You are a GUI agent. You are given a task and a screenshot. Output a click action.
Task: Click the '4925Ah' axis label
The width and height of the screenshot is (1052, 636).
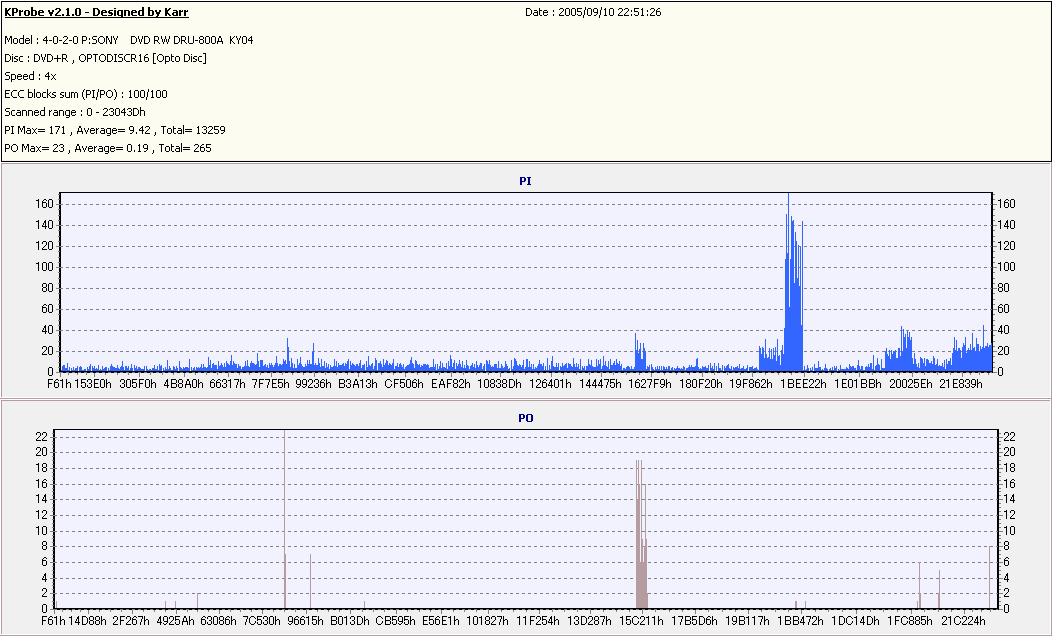coord(175,621)
